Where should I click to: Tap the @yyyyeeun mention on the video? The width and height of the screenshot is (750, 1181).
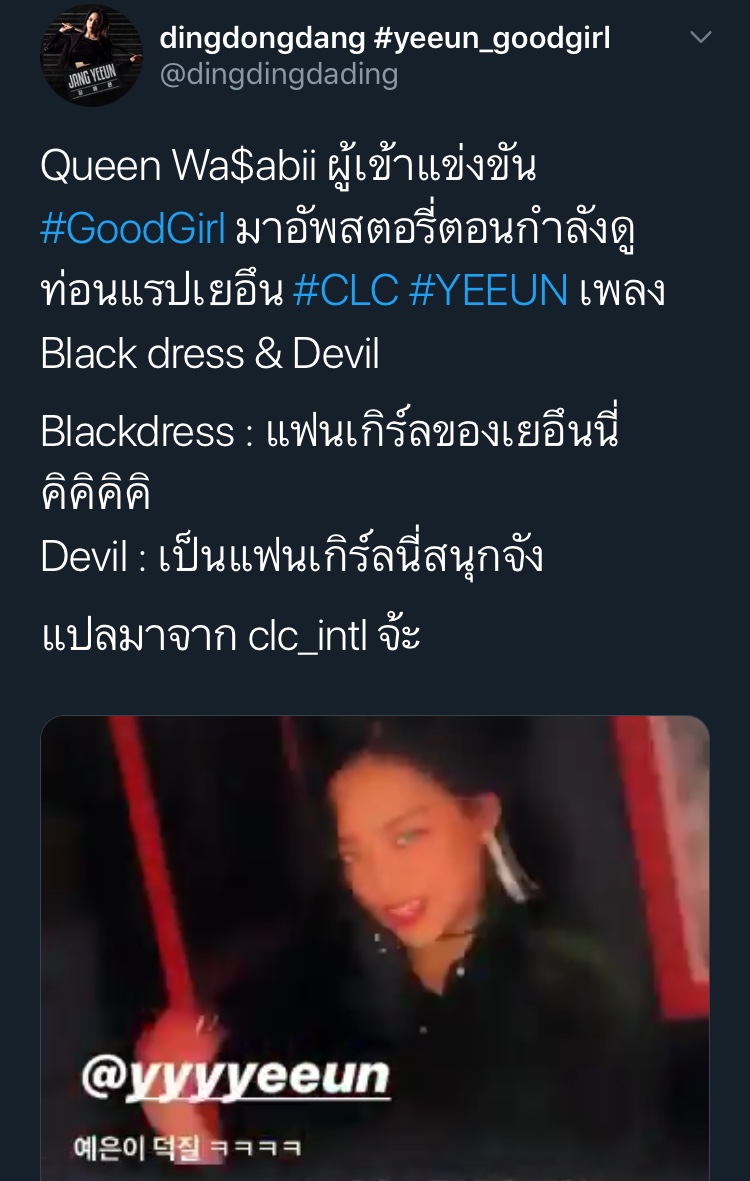[x=235, y=1077]
